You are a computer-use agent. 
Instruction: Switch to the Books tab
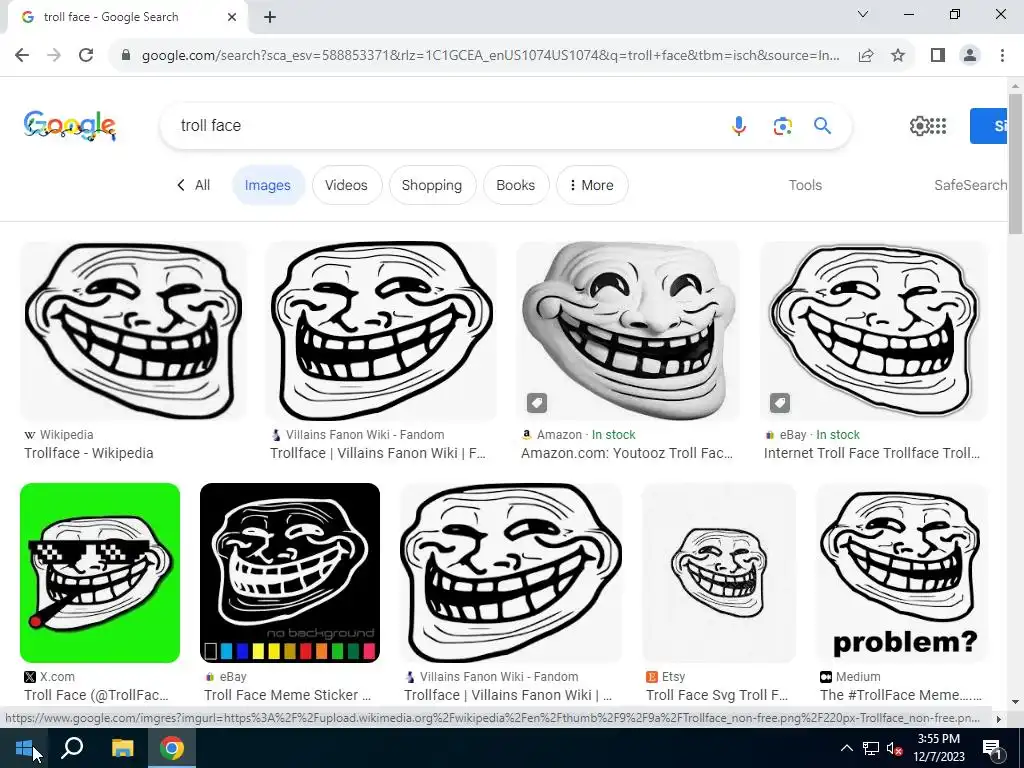[515, 185]
